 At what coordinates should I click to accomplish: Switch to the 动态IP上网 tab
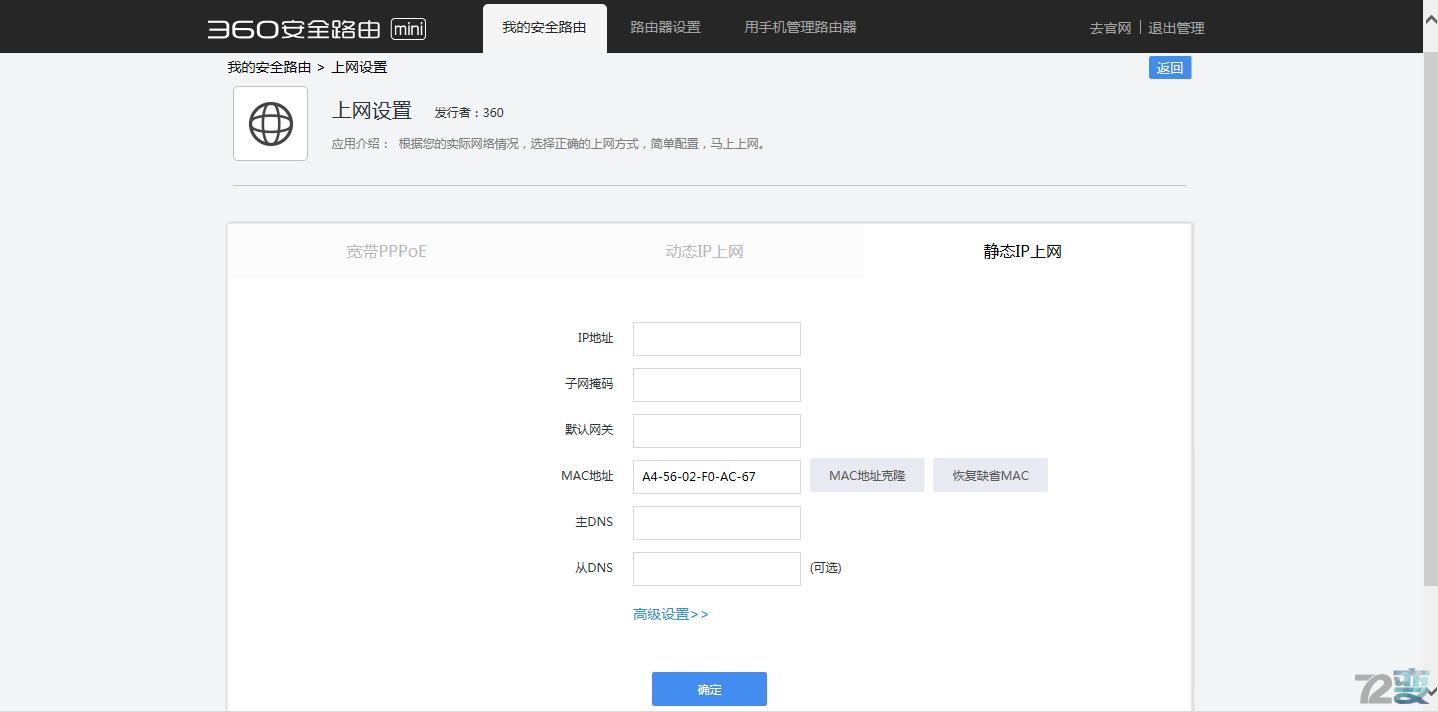pyautogui.click(x=703, y=251)
